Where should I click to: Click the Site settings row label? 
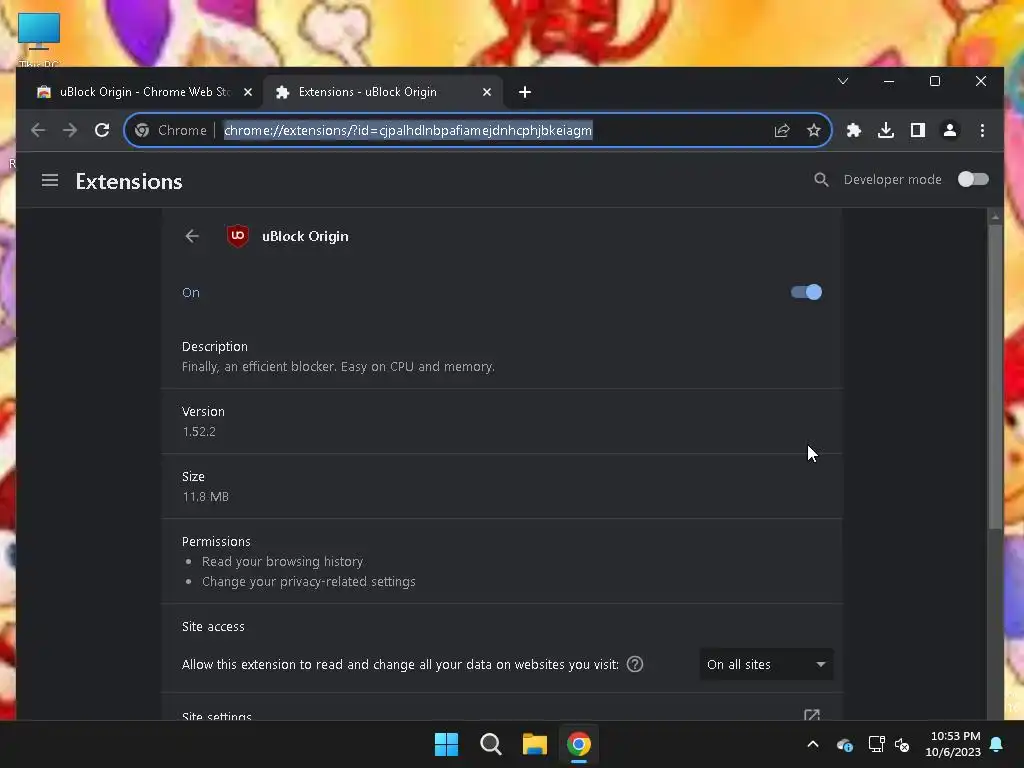(x=217, y=715)
